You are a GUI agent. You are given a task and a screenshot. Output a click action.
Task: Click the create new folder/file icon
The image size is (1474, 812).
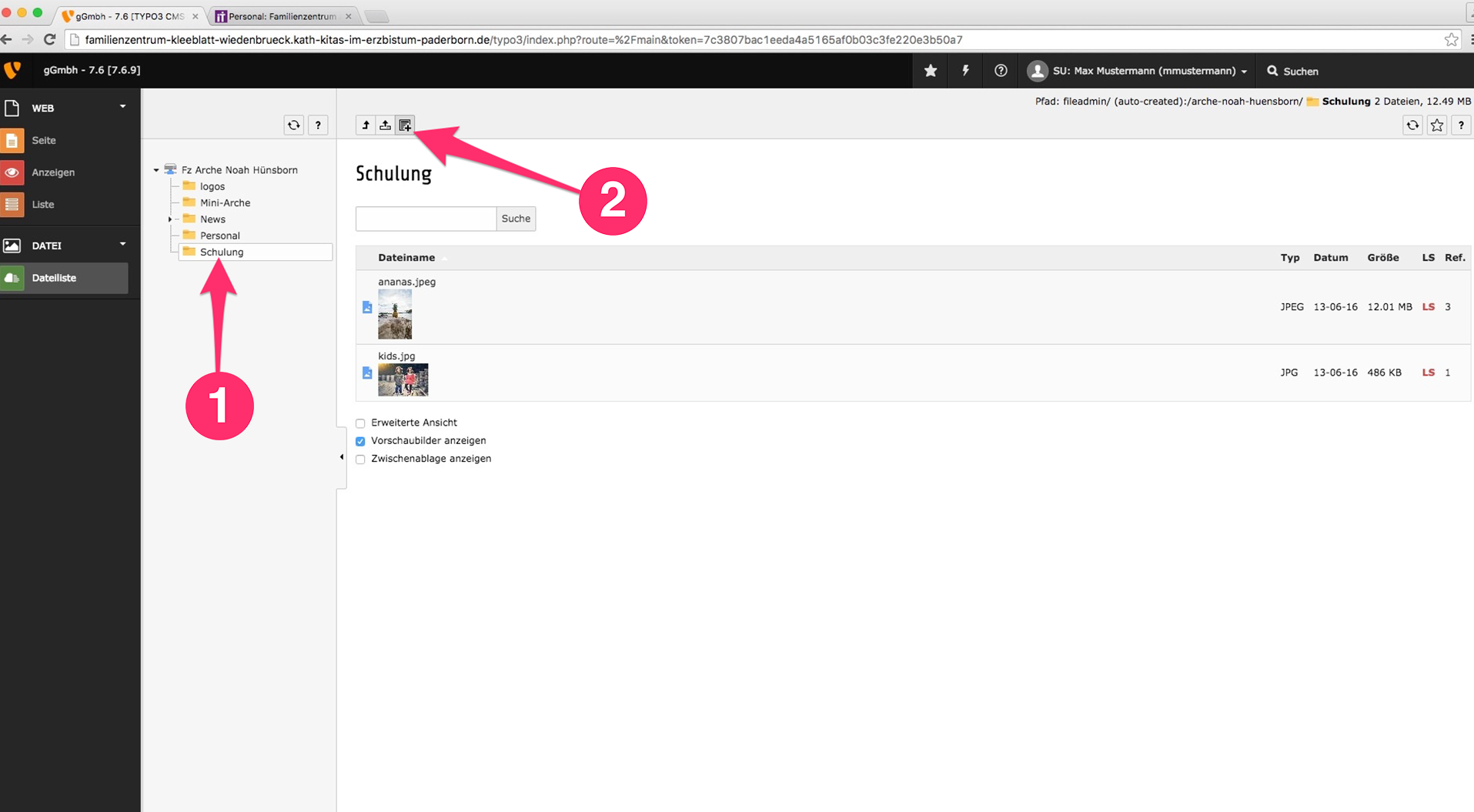405,125
